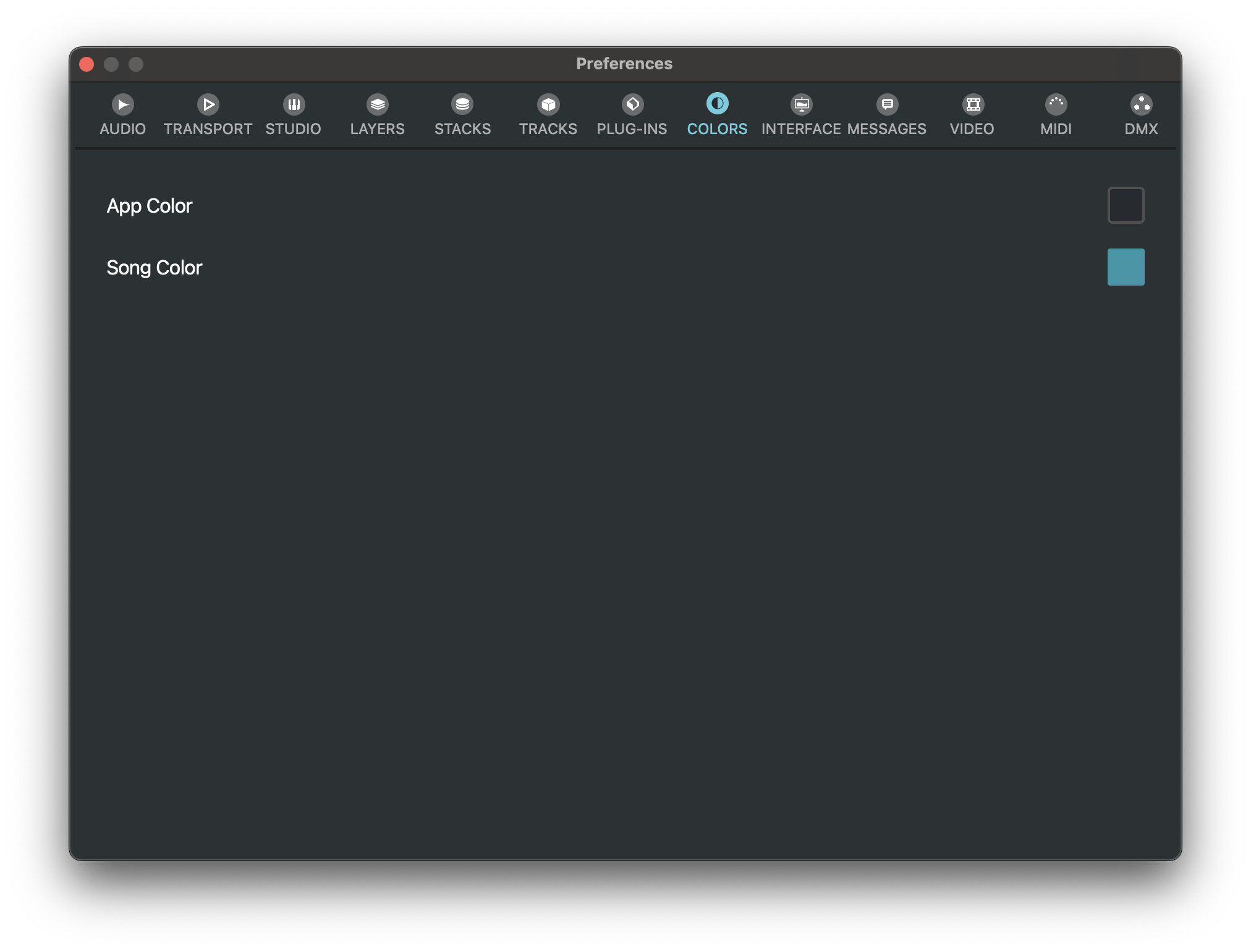Click the Studio piano keys icon
Screen dimensions: 1251x952
click(x=294, y=104)
